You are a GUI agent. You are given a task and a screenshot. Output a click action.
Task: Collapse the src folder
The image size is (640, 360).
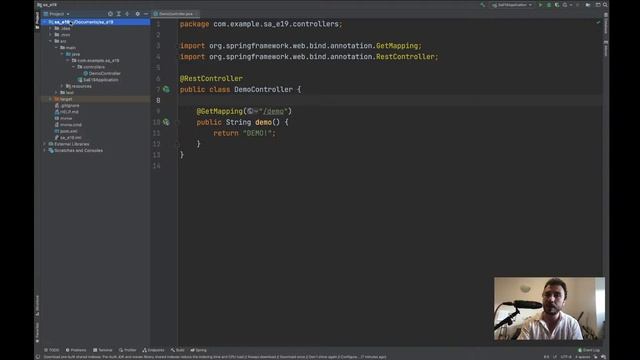coord(51,41)
